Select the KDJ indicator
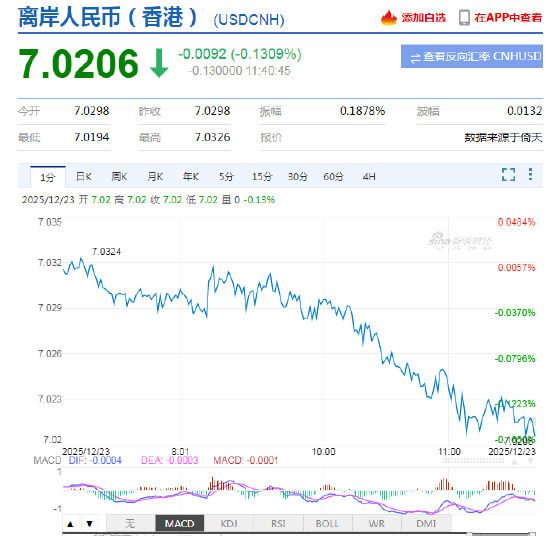 pos(229,524)
